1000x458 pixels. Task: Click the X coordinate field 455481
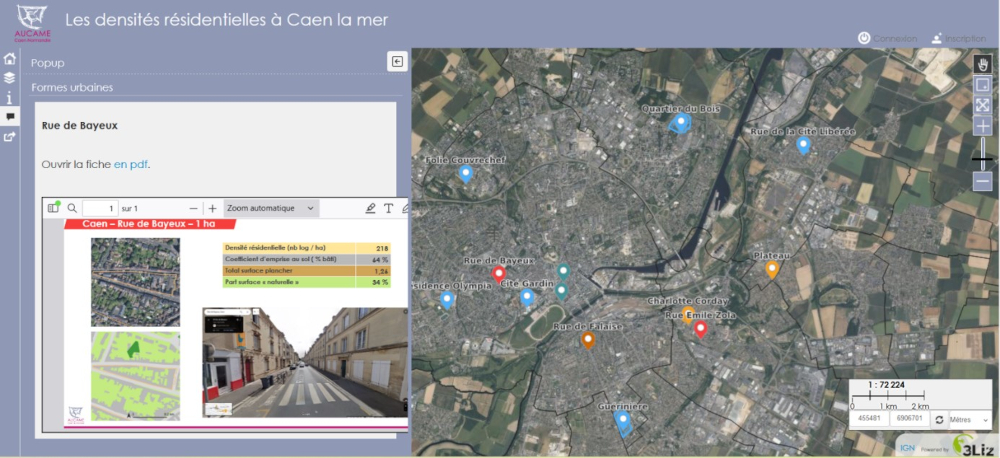pos(870,420)
